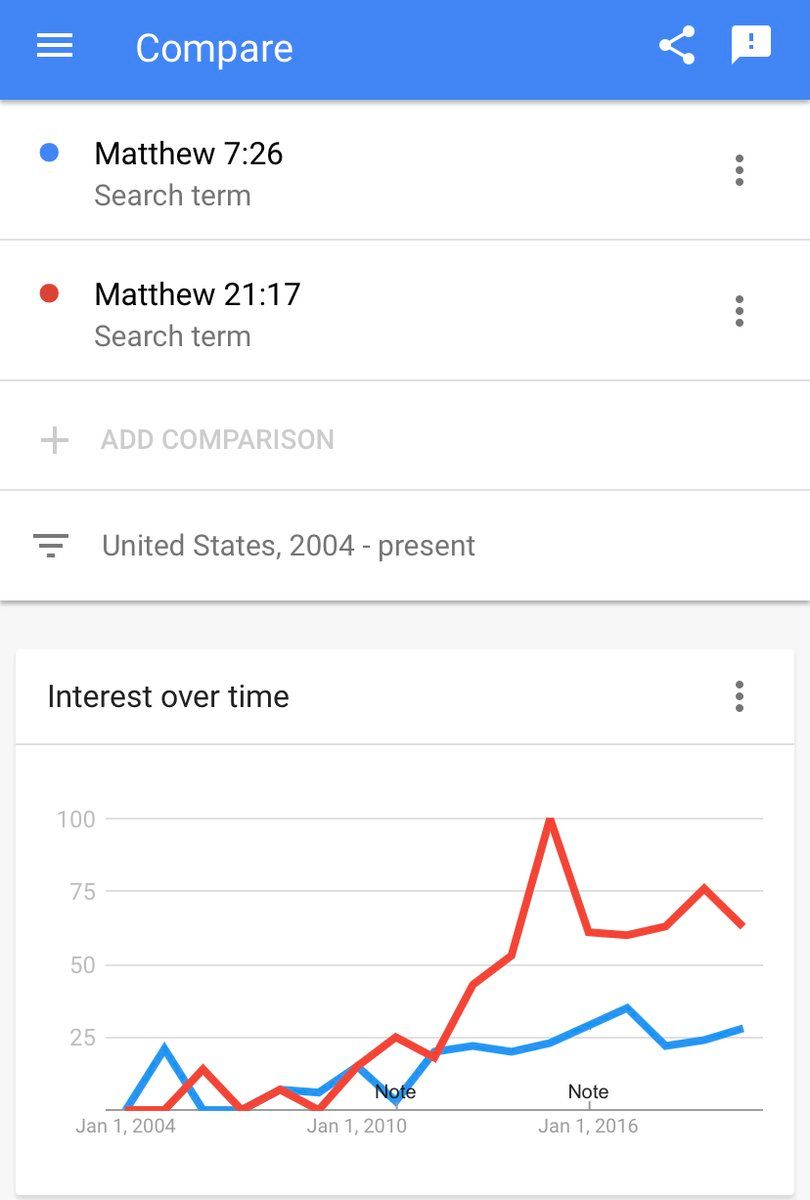
Task: Change the United States, 2004 - present filter
Action: [x=288, y=546]
